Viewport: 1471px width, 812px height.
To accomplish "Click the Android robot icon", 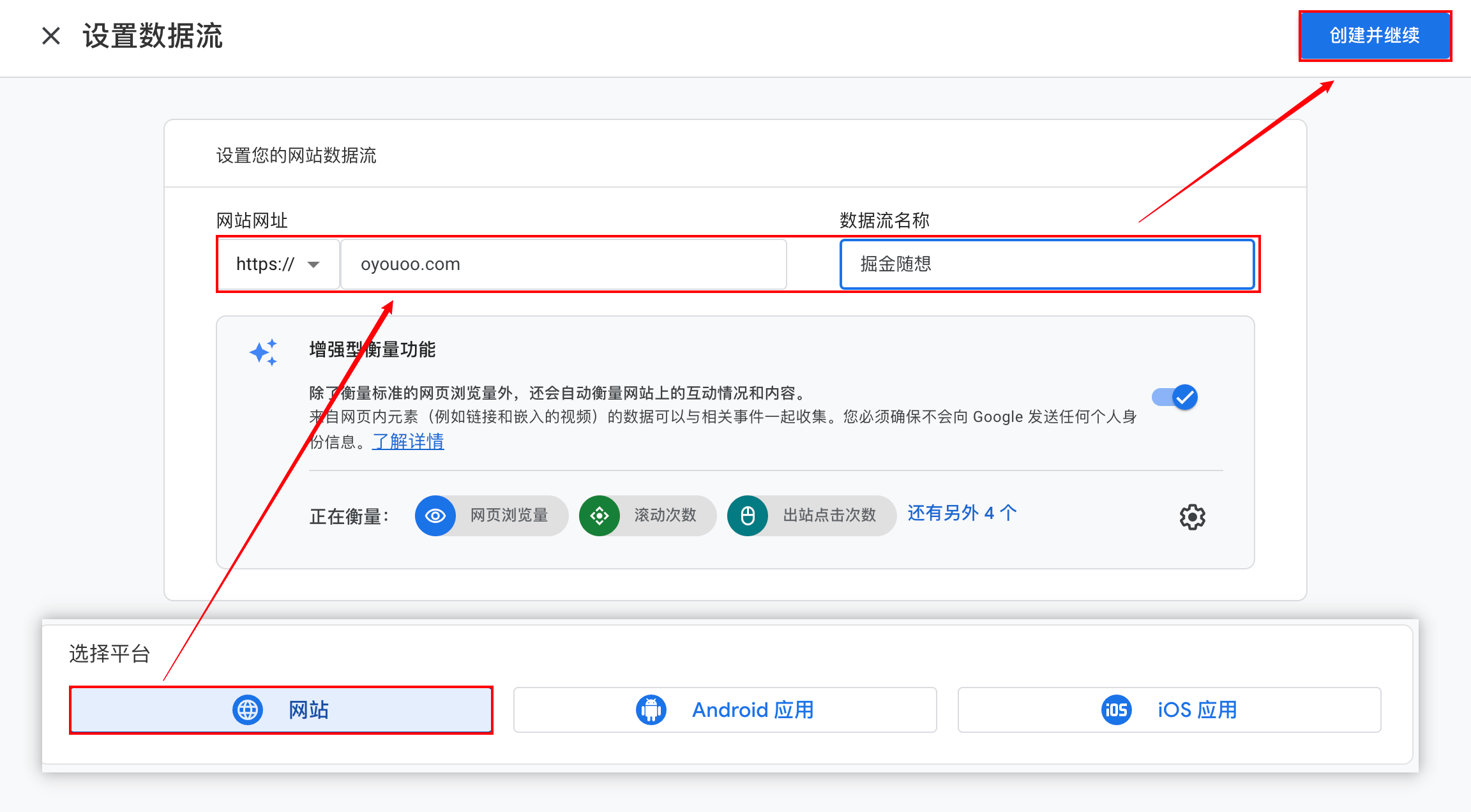I will coord(651,710).
